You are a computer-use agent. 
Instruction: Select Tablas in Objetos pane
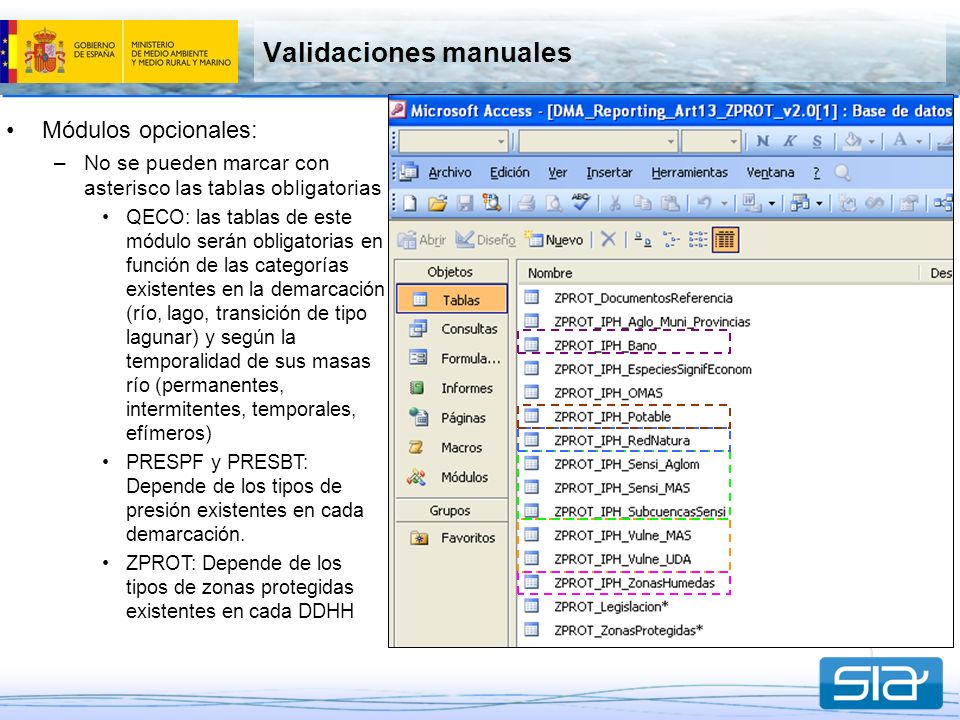(452, 299)
